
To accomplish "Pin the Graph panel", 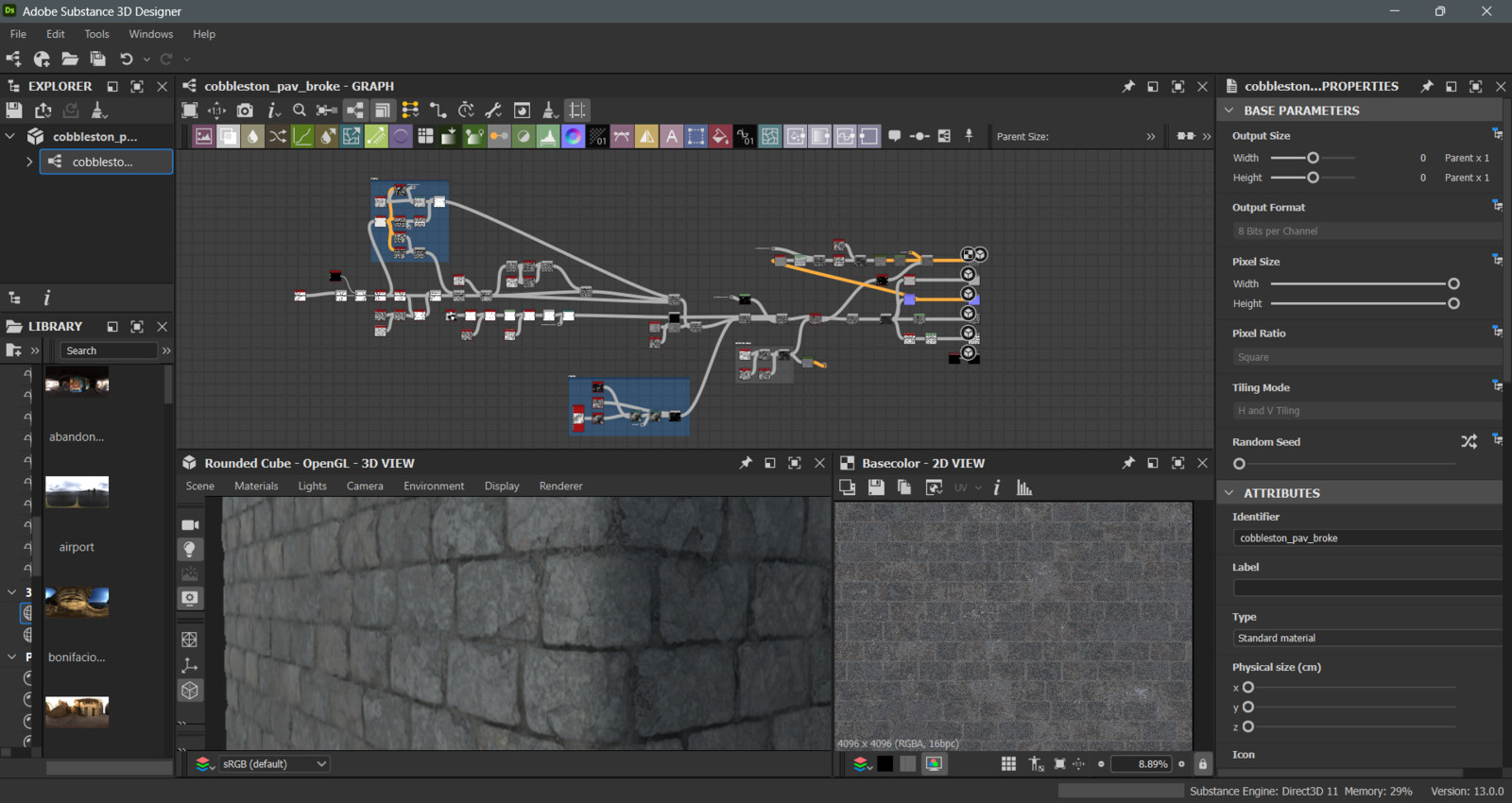I will [x=1128, y=86].
